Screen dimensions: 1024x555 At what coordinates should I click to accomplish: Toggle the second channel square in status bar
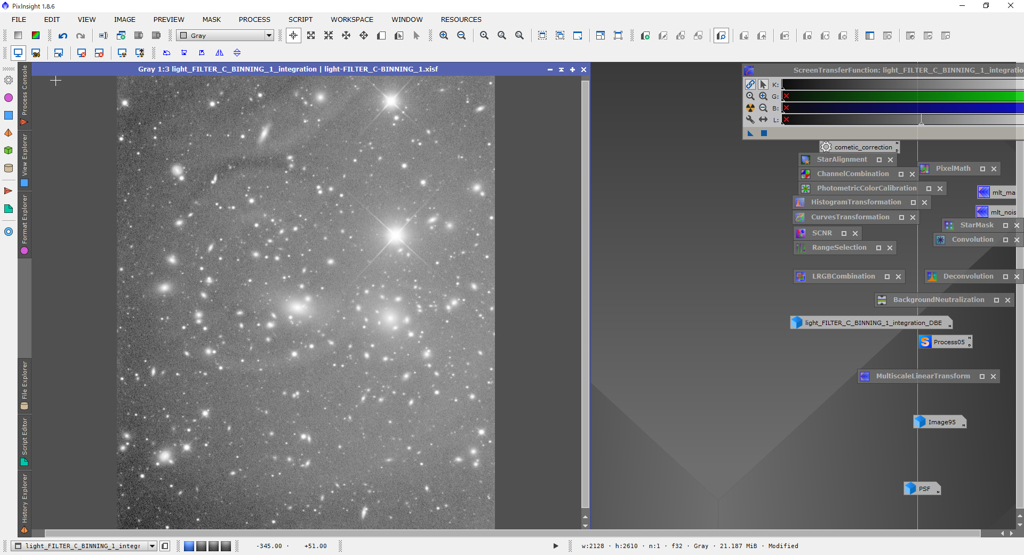point(202,546)
